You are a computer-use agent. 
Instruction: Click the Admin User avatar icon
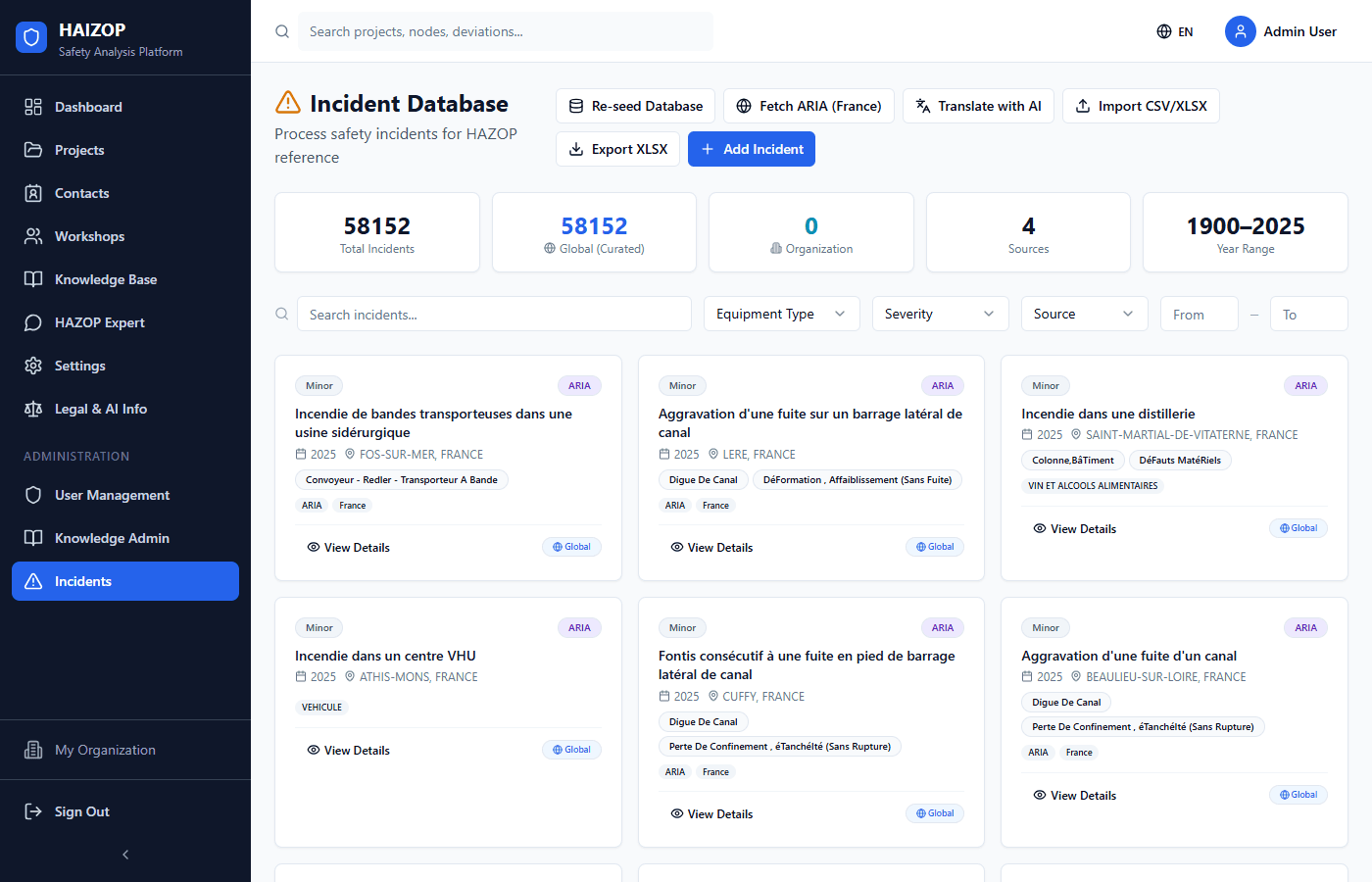[x=1240, y=31]
